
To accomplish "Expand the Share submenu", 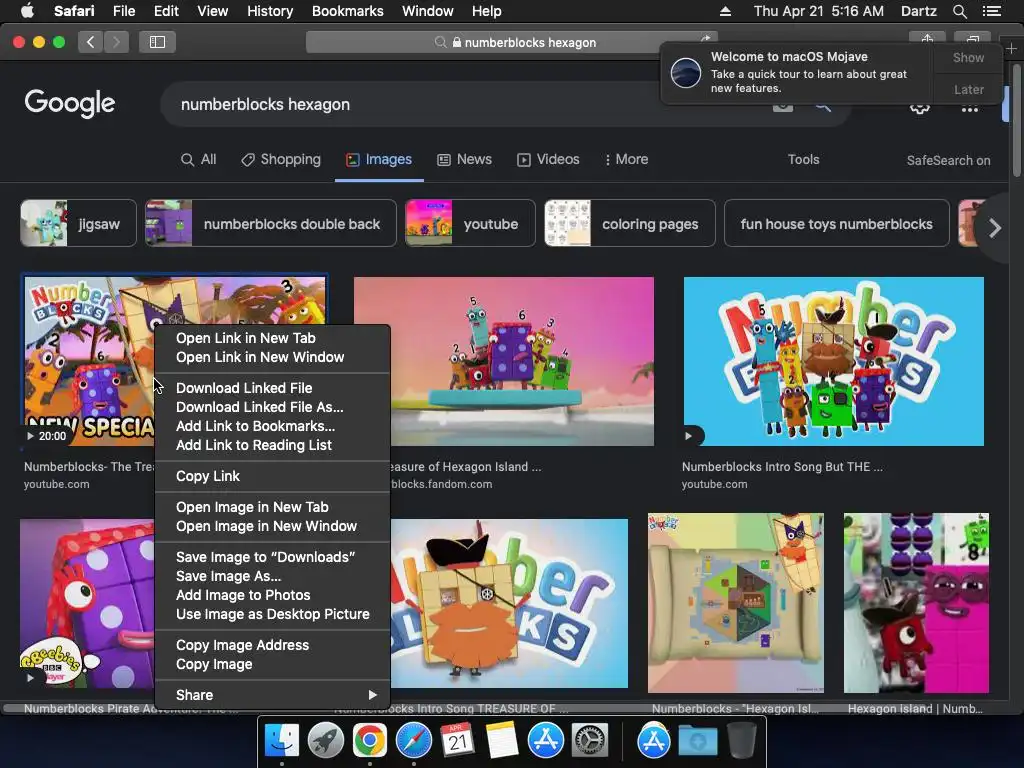I will (272, 695).
